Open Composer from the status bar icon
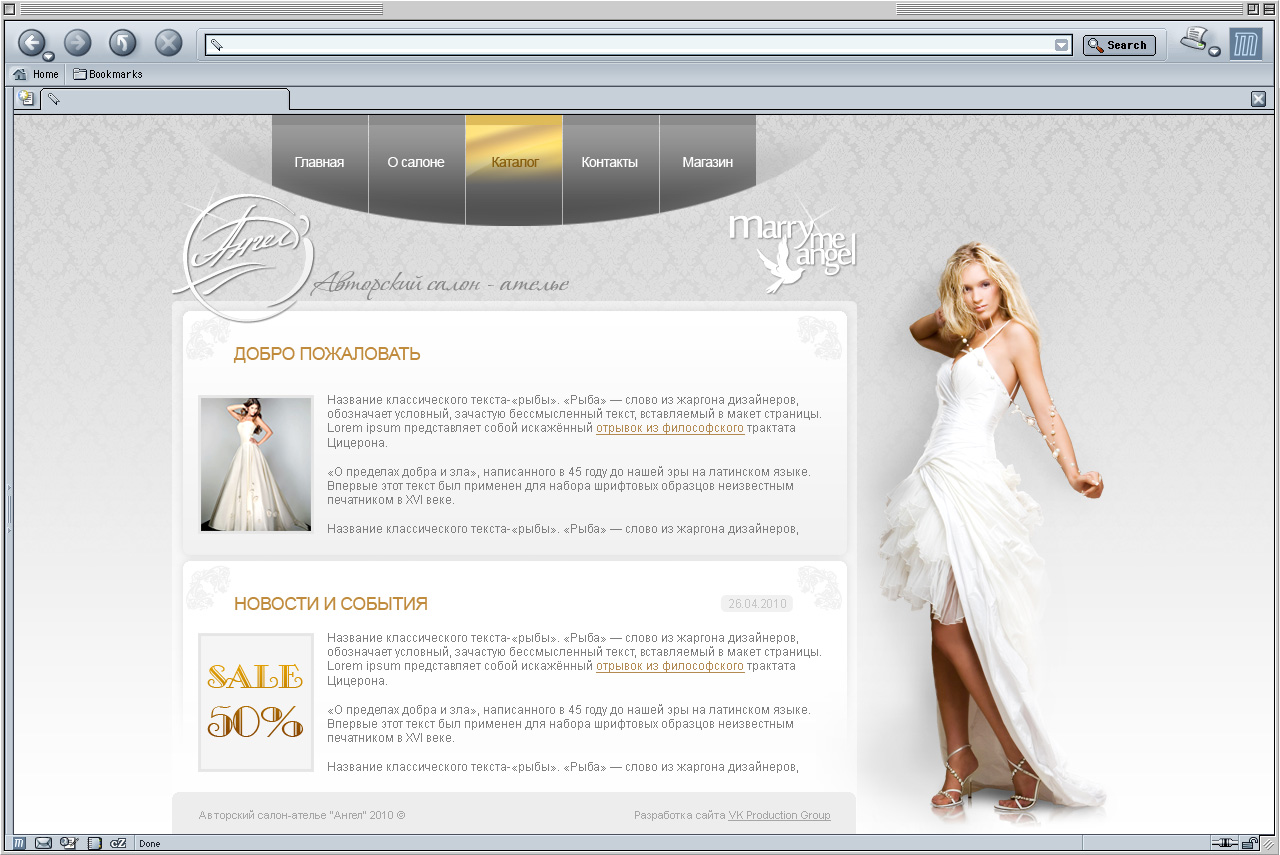This screenshot has height=855, width=1280. [x=69, y=843]
